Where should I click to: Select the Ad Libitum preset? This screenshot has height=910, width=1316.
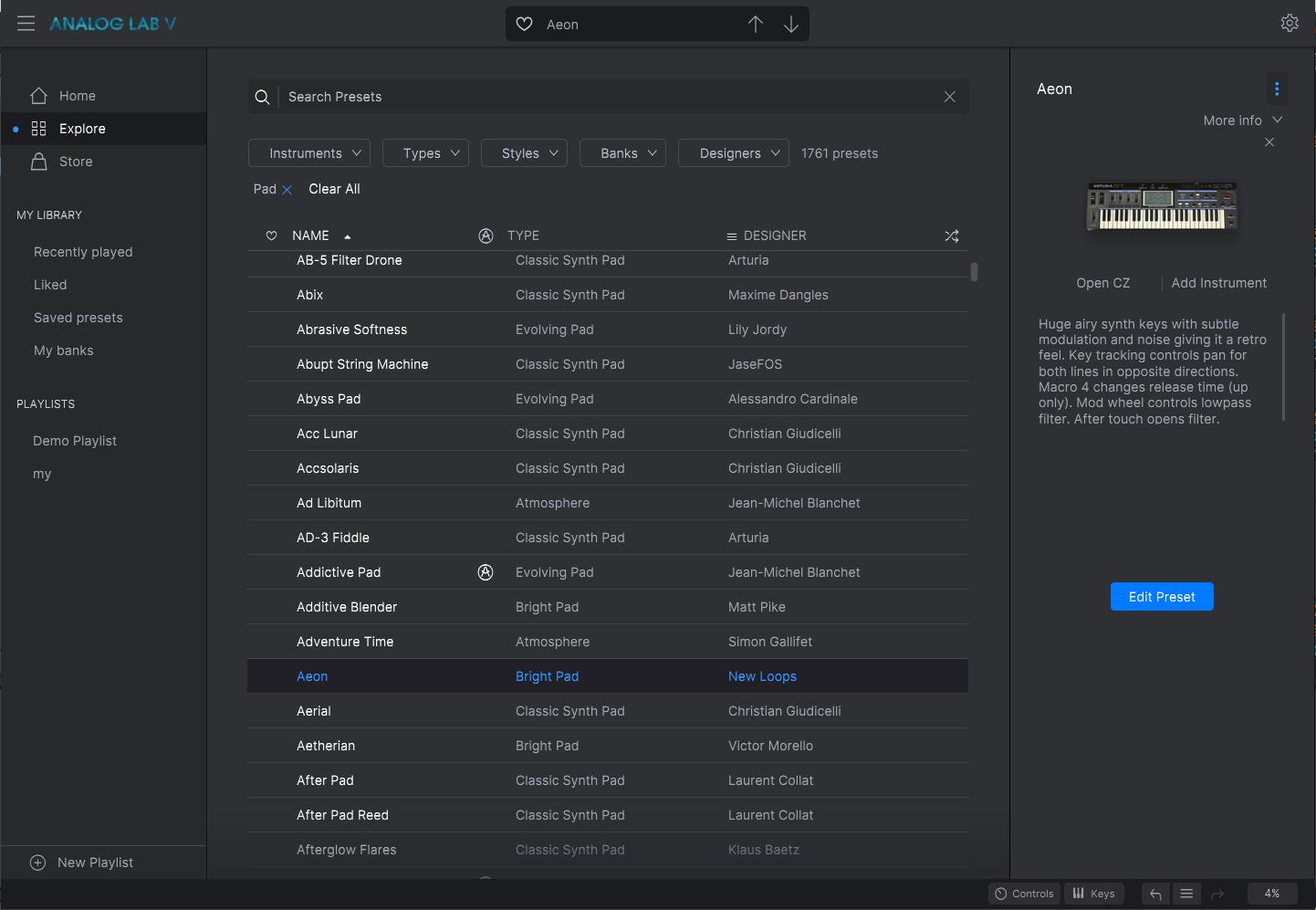(x=608, y=503)
